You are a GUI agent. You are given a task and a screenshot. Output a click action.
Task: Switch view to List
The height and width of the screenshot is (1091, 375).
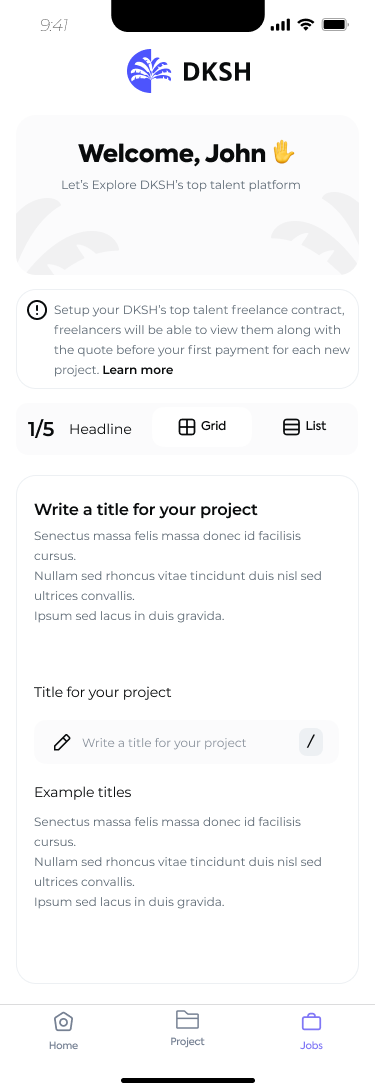point(305,427)
